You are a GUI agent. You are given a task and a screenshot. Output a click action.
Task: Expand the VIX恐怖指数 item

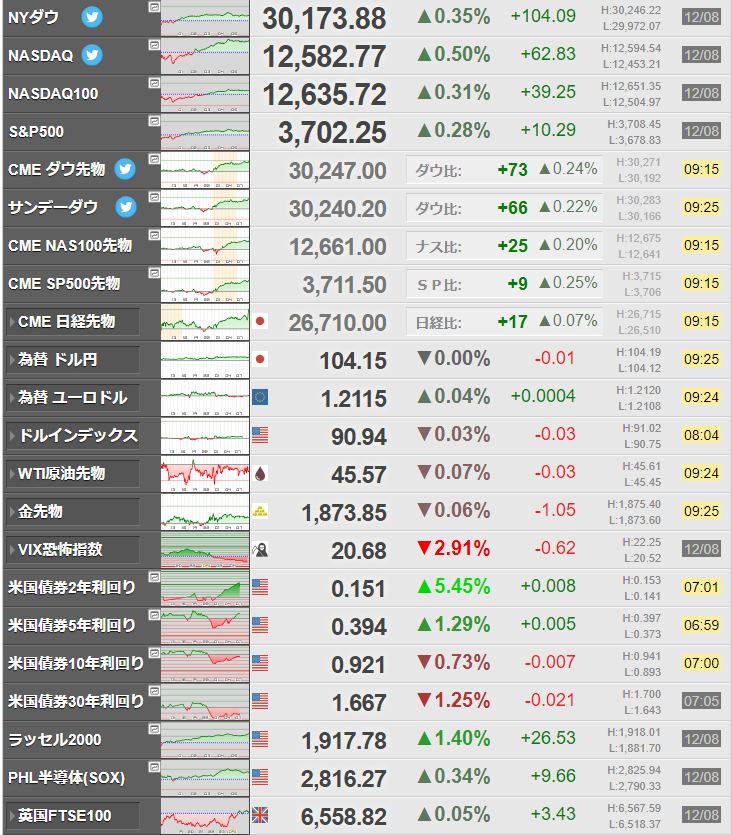pyautogui.click(x=73, y=550)
